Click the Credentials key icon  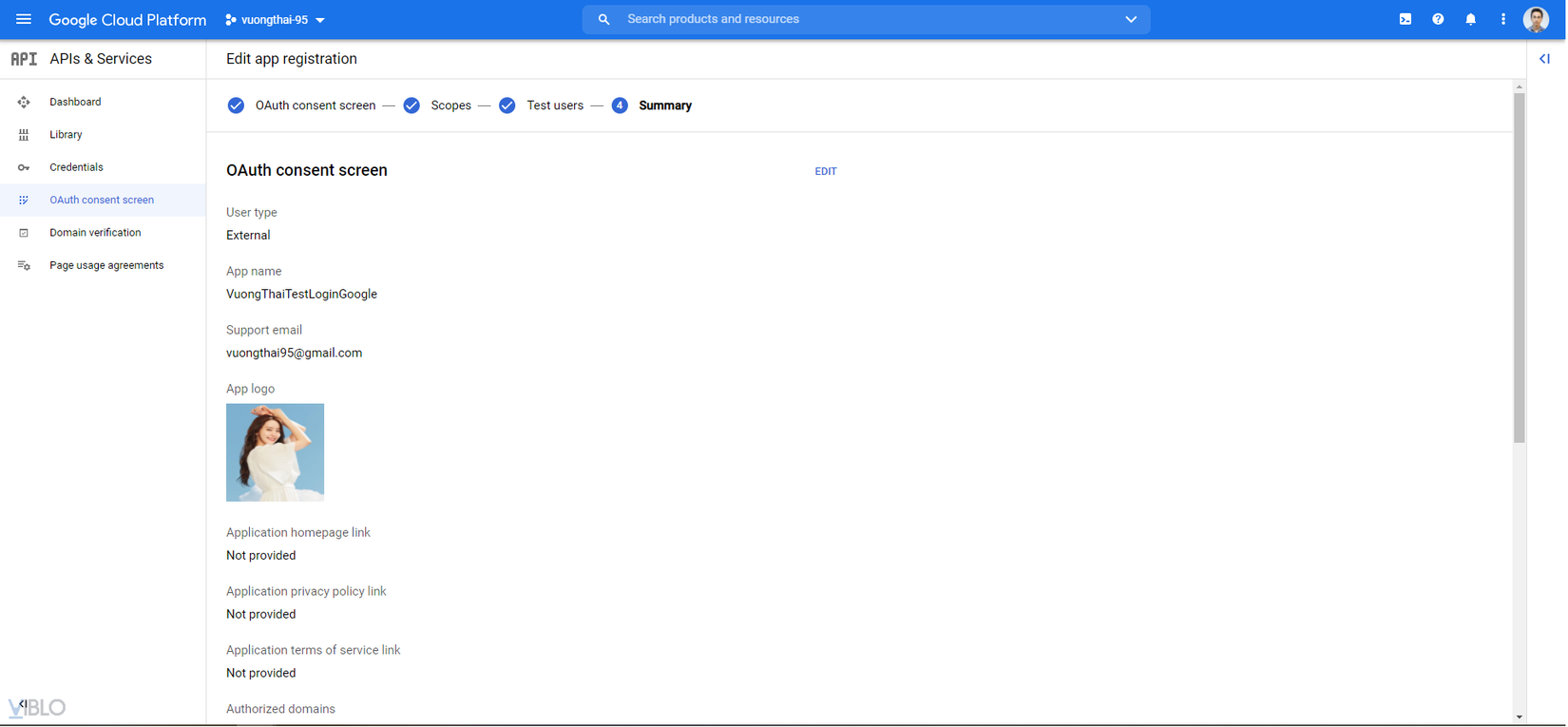24,167
